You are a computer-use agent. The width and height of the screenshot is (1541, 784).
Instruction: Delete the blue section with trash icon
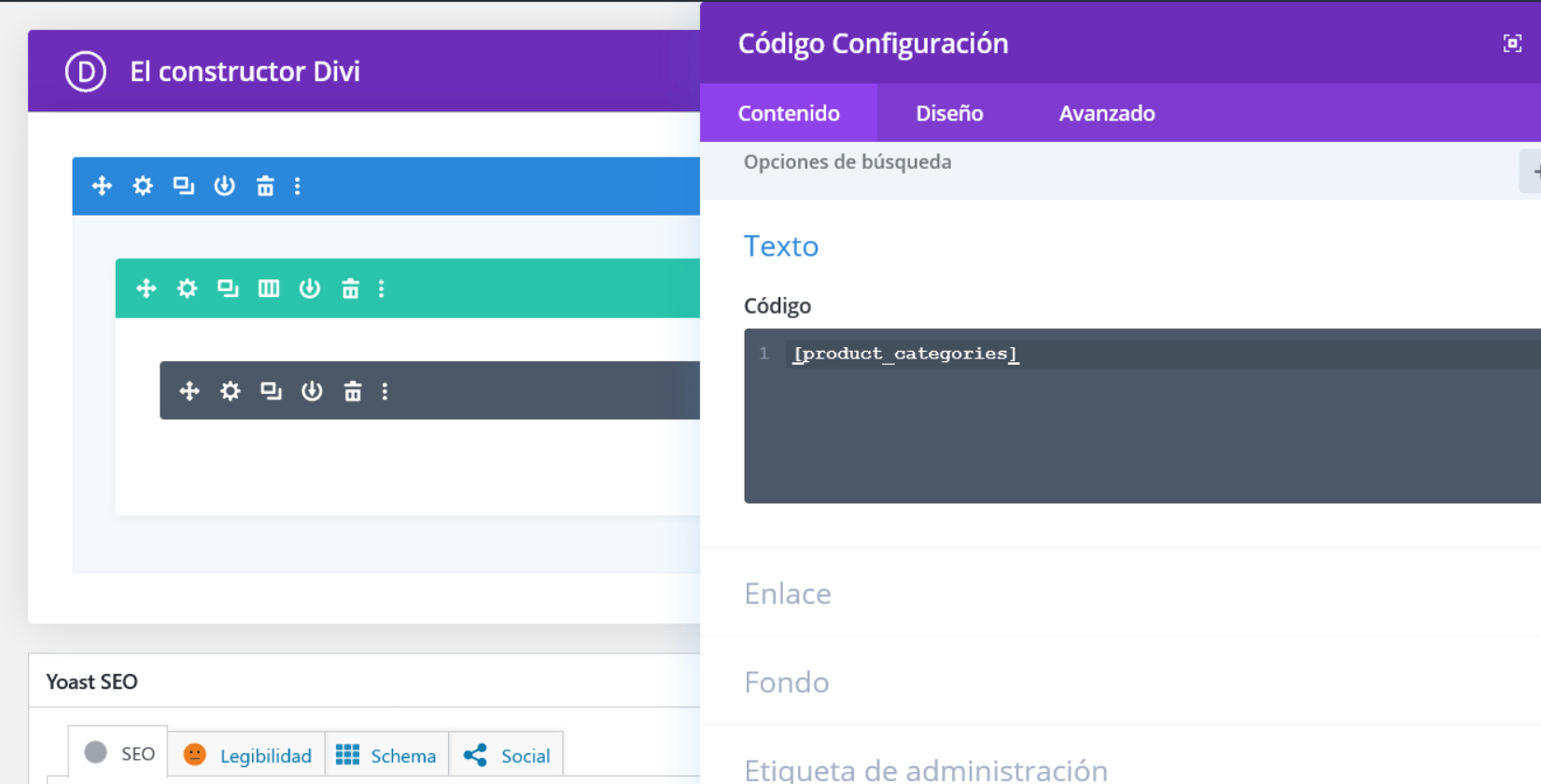(265, 186)
